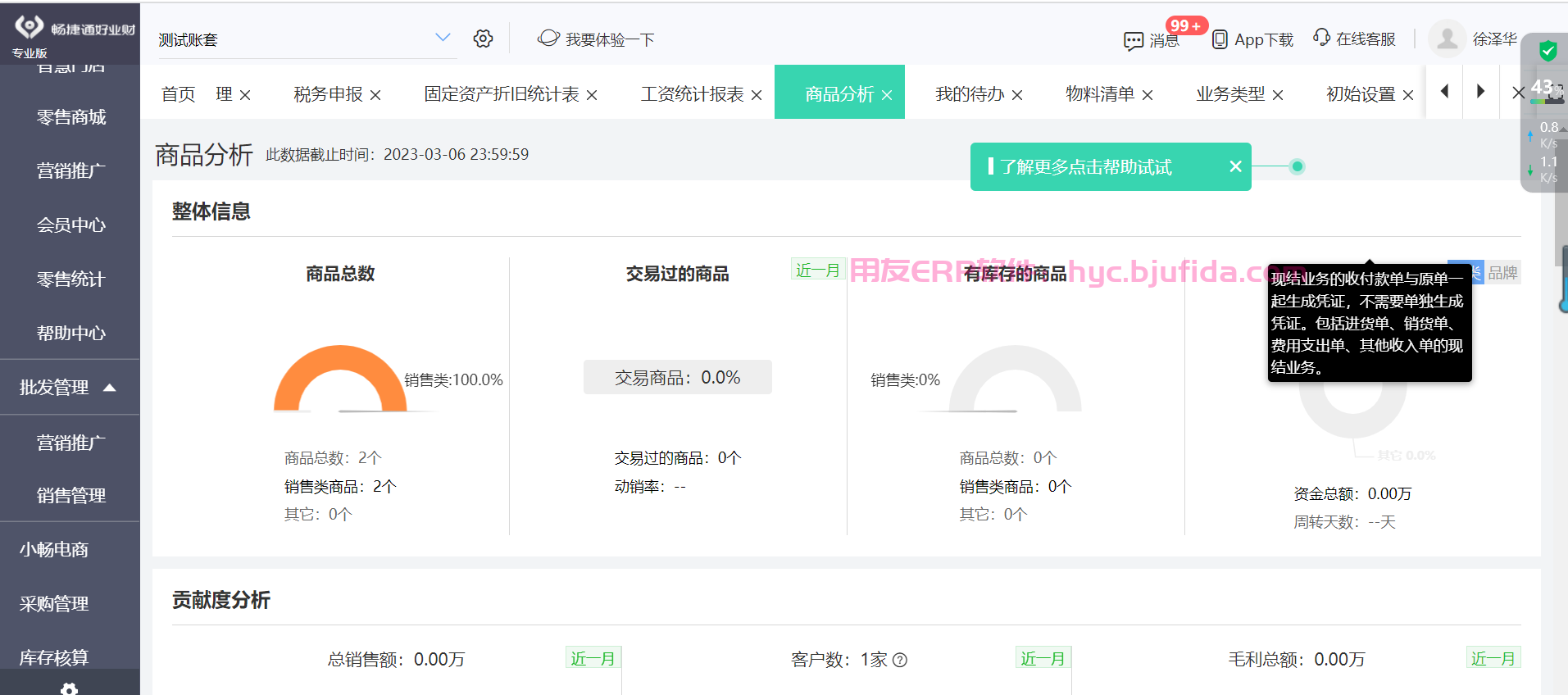Click the 贡献度分析 section heading
Viewport: 1568px width, 695px height.
coord(220,600)
